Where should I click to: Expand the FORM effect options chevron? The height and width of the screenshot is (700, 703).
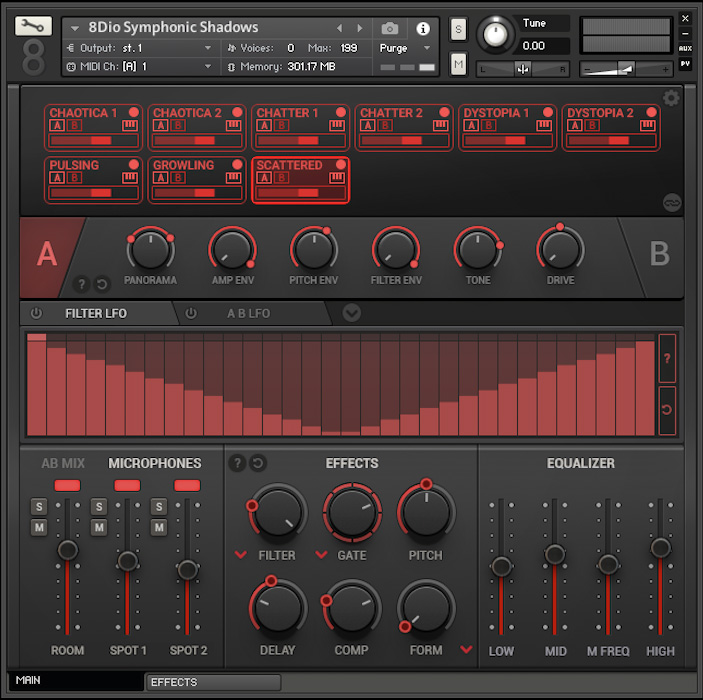pyautogui.click(x=466, y=649)
